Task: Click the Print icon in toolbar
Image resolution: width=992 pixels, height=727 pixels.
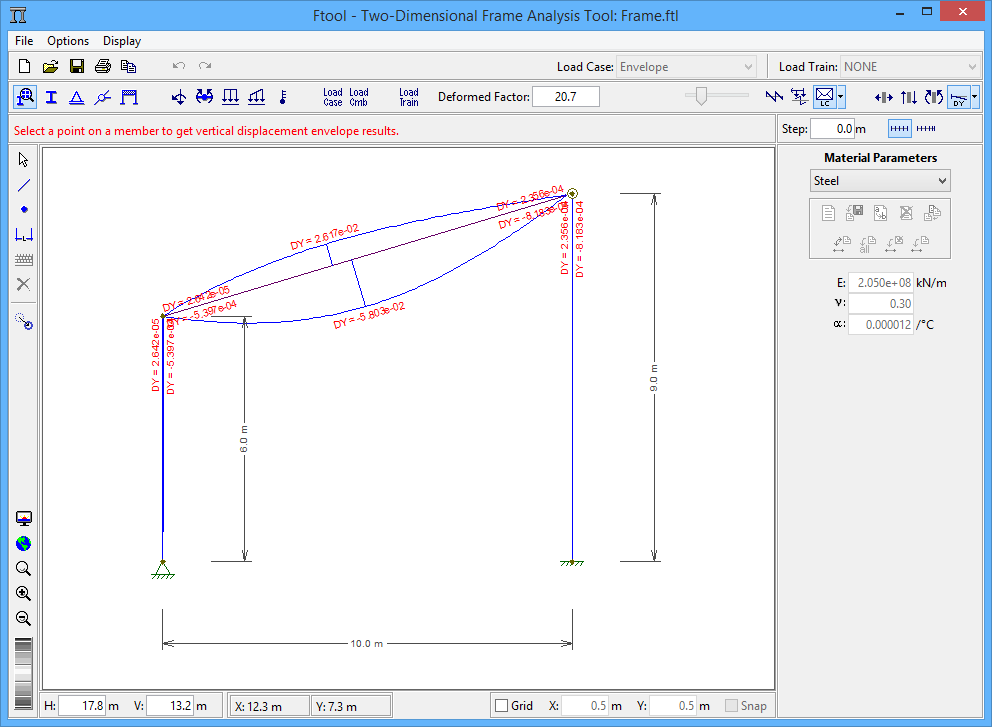Action: click(x=102, y=67)
